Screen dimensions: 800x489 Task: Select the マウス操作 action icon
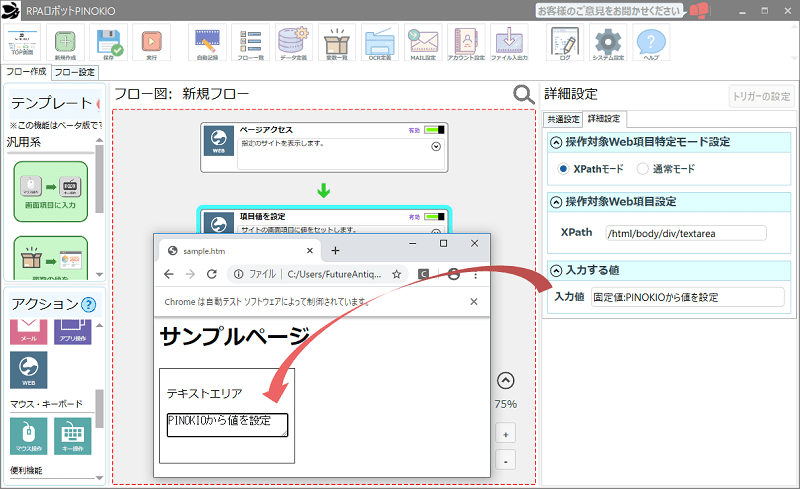(x=29, y=436)
